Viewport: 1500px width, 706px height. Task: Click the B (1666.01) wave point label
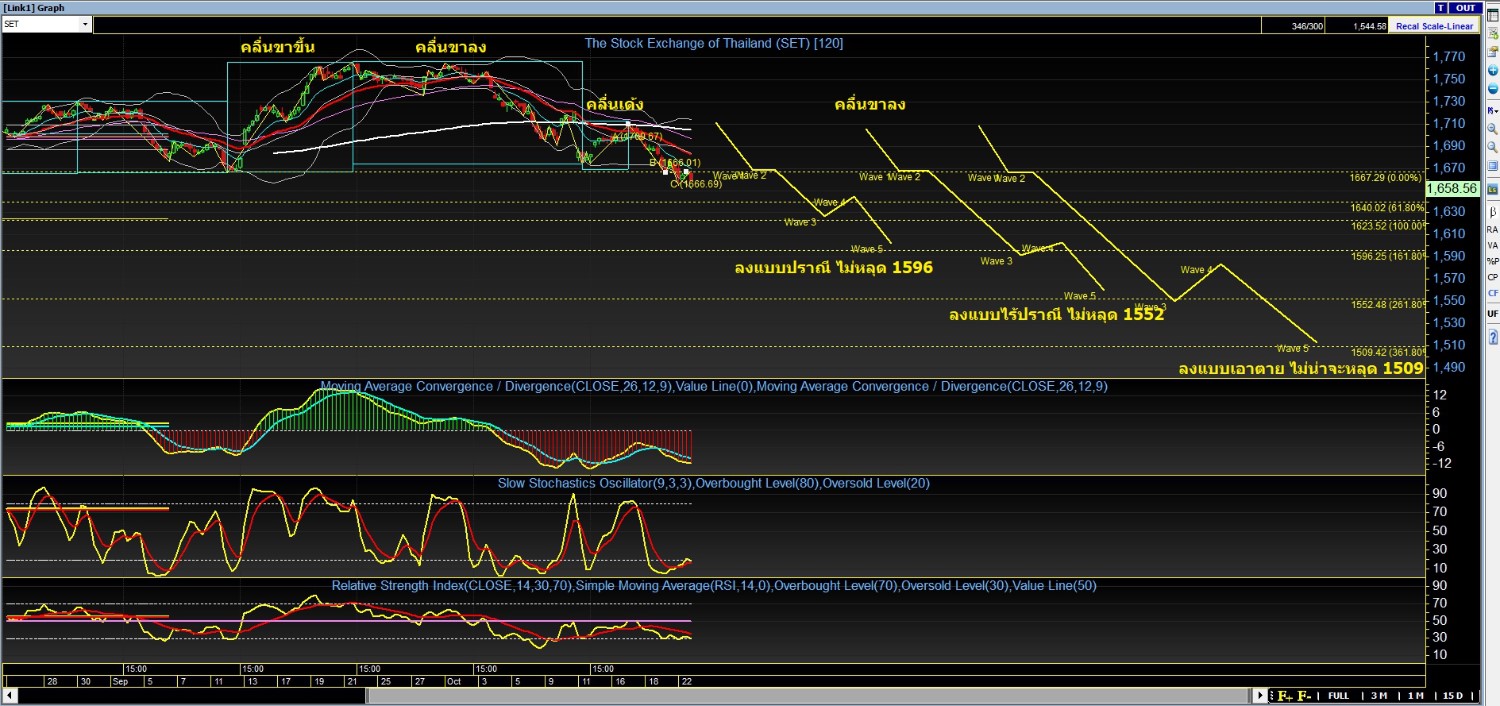675,162
